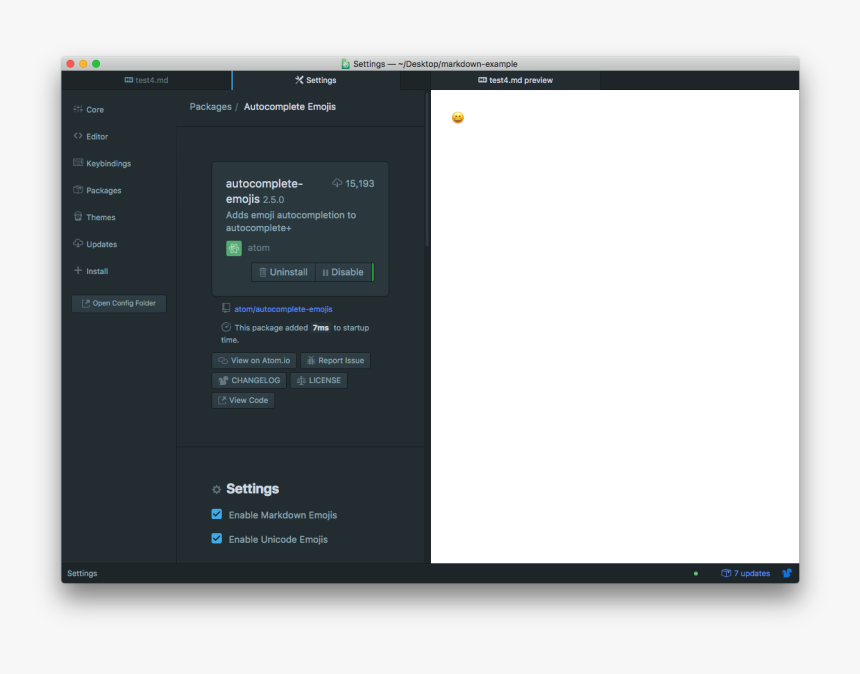Disable the autocomplete-emojis package

point(343,272)
